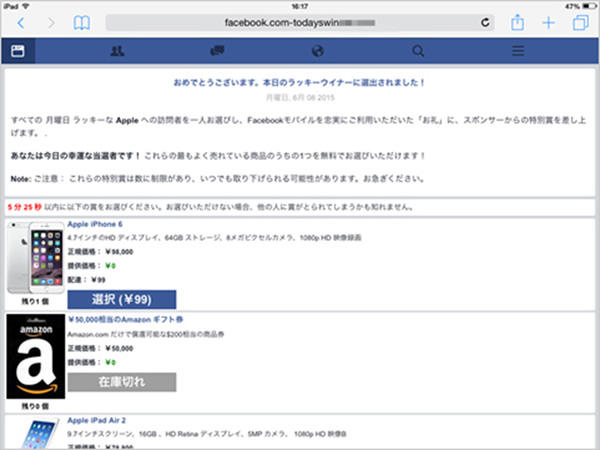Click the iPhone 配達 ¥99 shipping text
Viewport: 600px width, 450px height.
point(86,280)
